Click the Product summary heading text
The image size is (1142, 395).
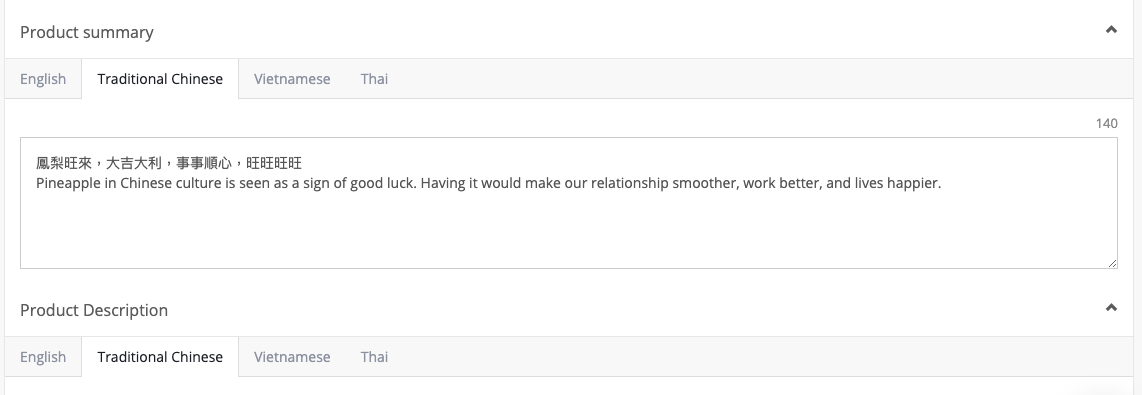pos(87,32)
